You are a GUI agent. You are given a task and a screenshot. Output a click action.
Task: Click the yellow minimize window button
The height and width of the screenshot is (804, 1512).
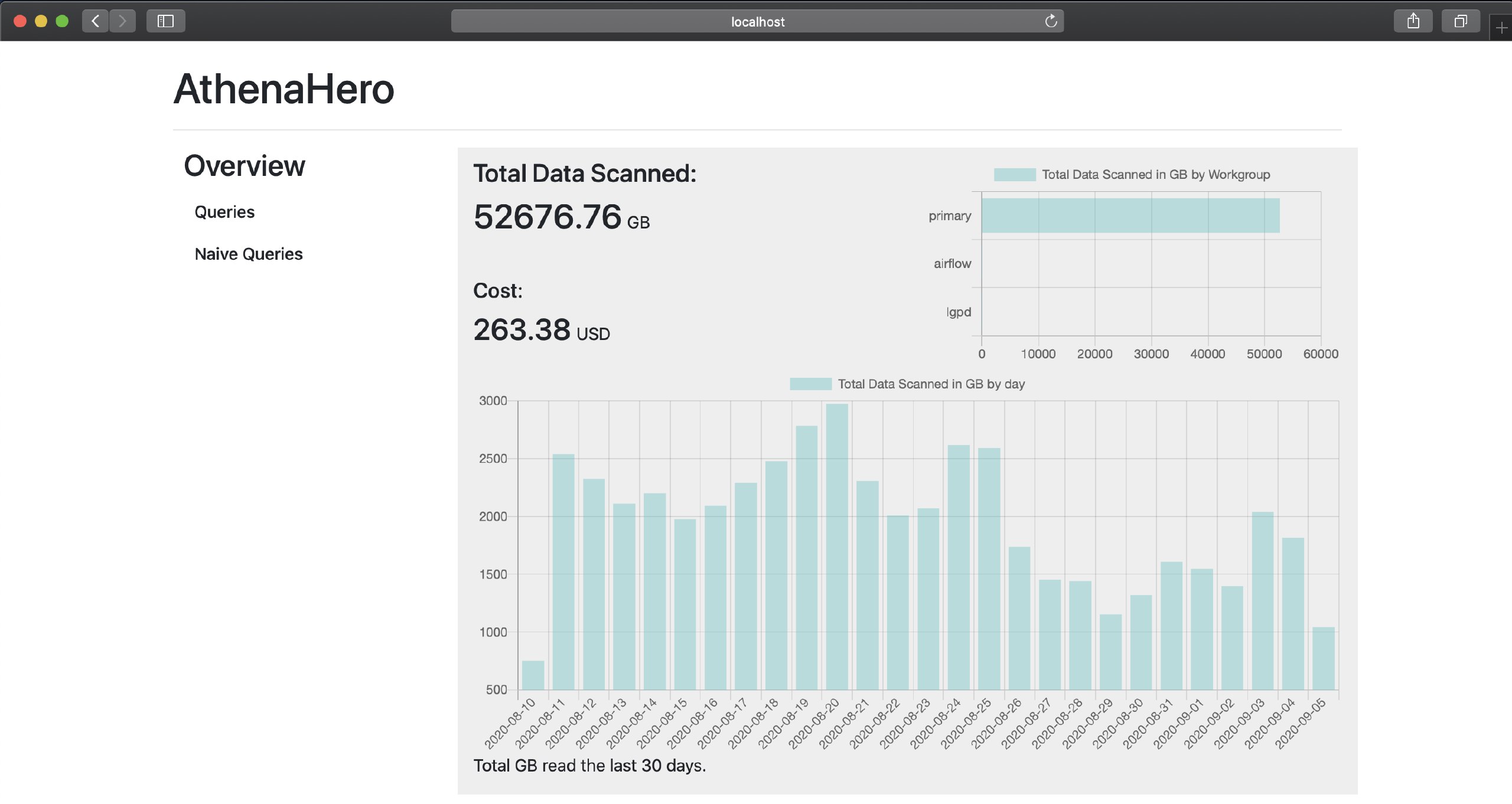(x=41, y=21)
